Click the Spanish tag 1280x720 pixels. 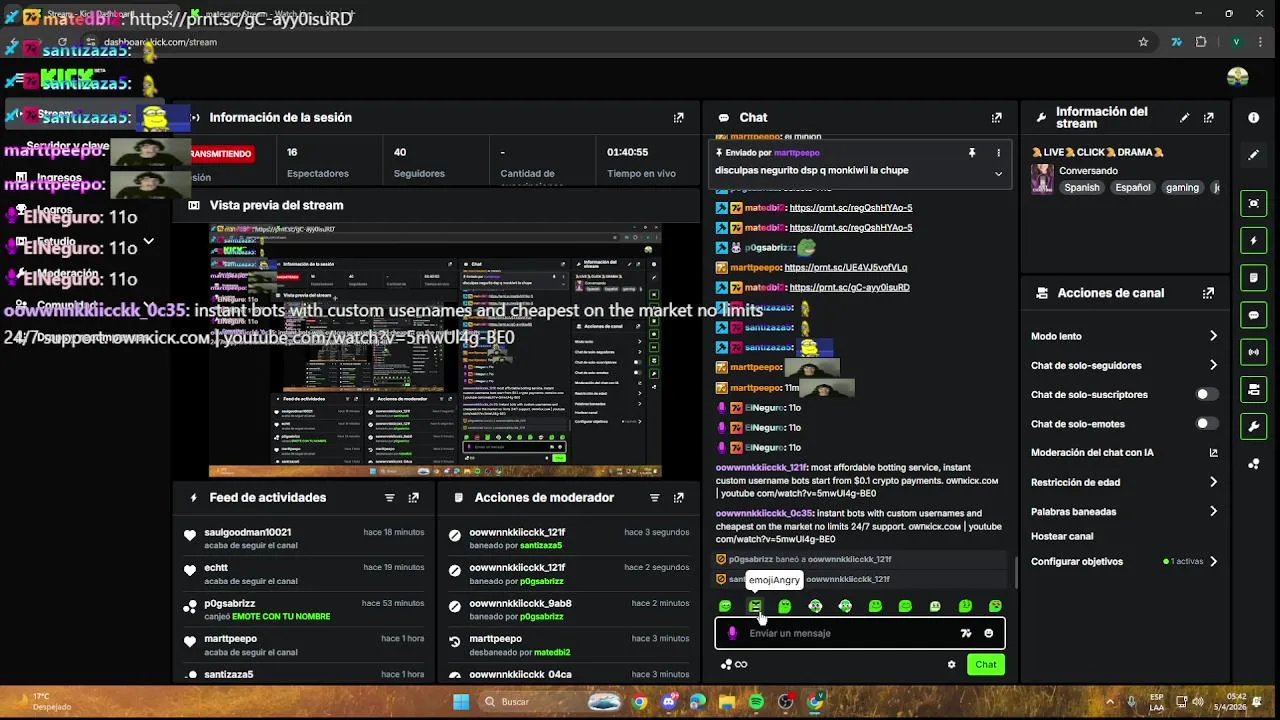1082,187
